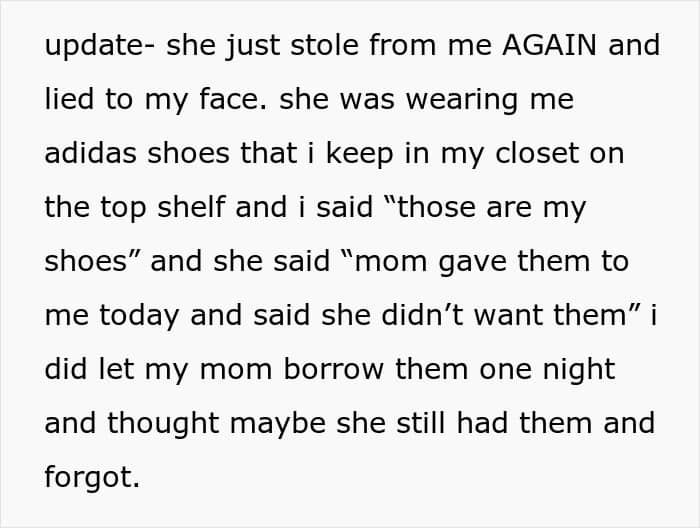700x528 pixels.
Task: Click the word "keep"
Action: coord(359,154)
